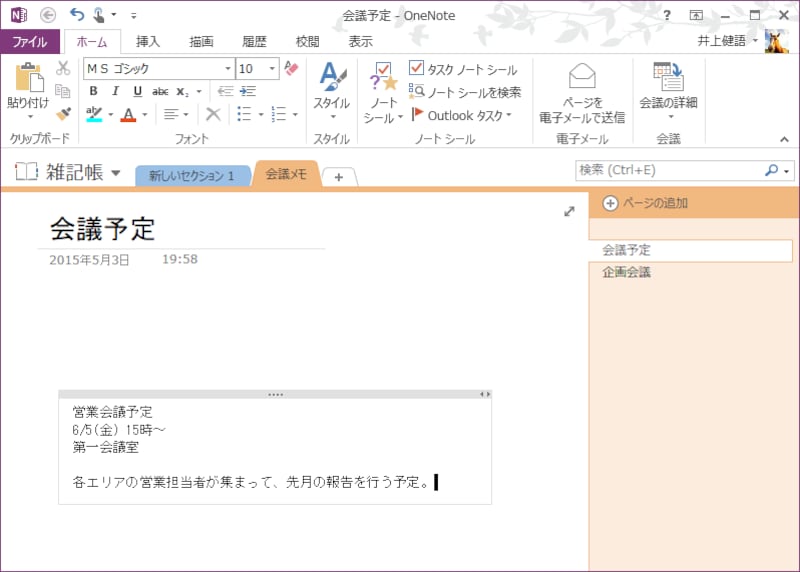Click the numbered list icon
This screenshot has height=572, width=800.
coord(279,114)
